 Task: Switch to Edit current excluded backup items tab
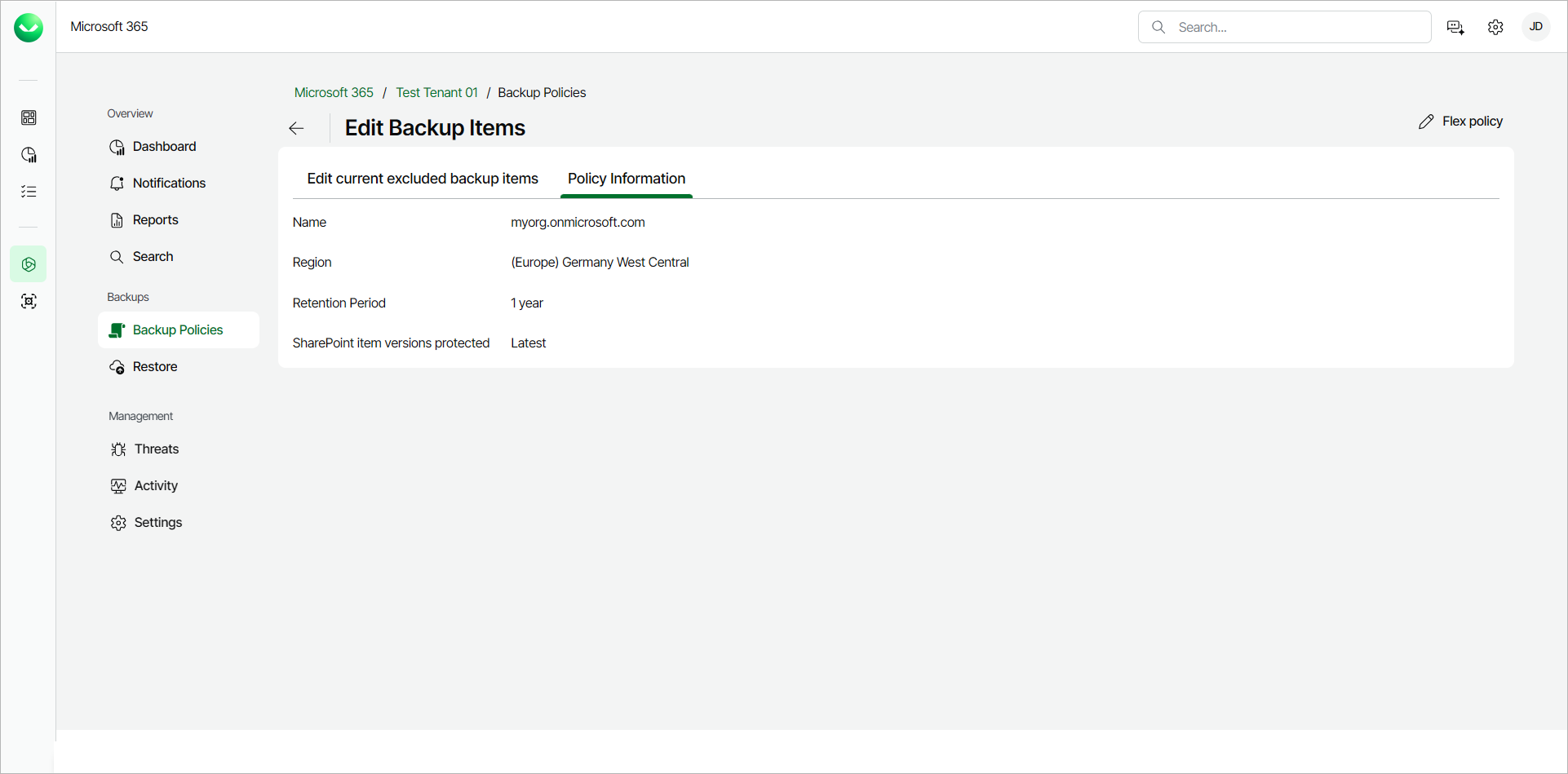[x=423, y=179]
